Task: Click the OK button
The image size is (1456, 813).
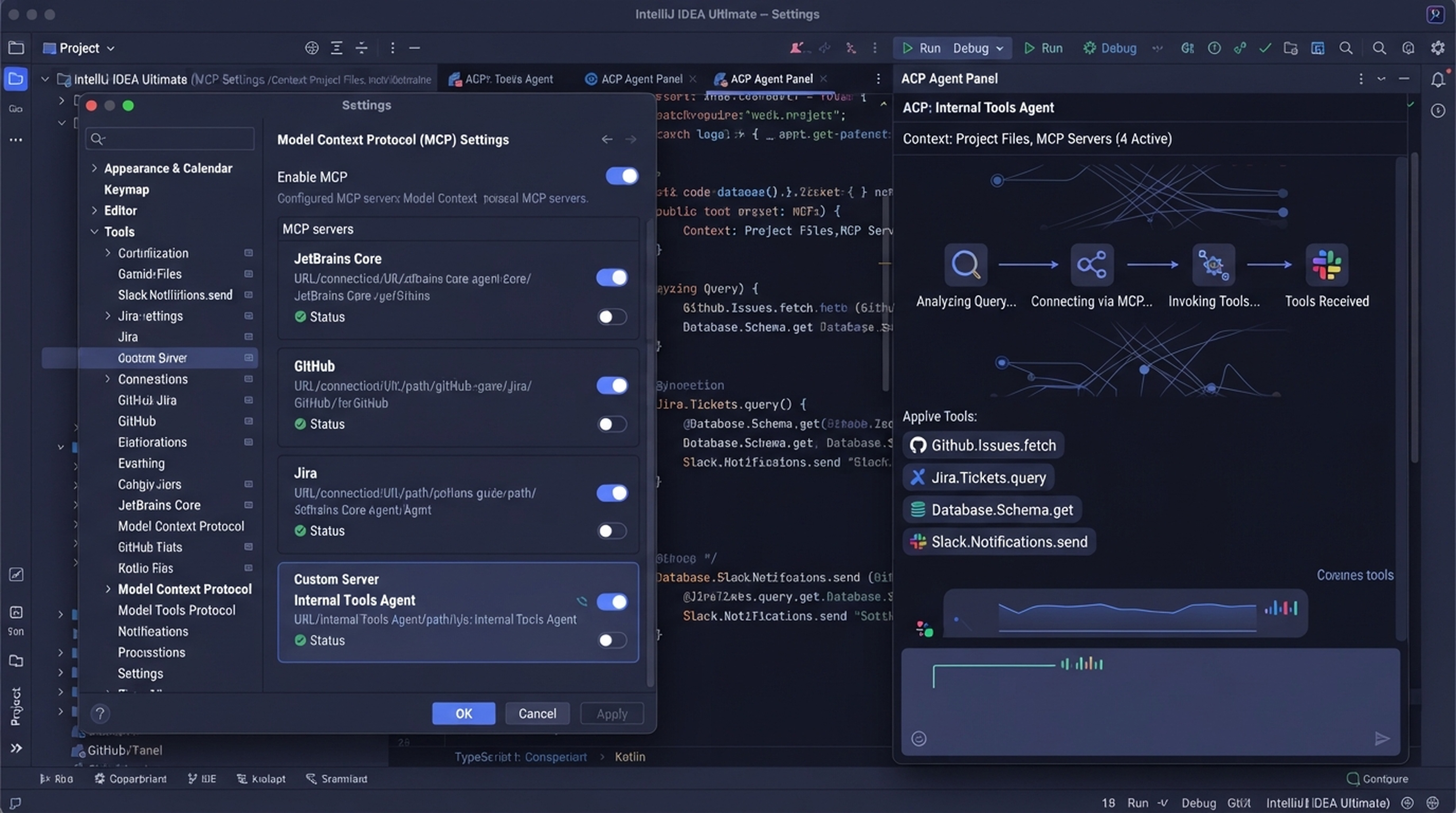Action: pyautogui.click(x=464, y=713)
